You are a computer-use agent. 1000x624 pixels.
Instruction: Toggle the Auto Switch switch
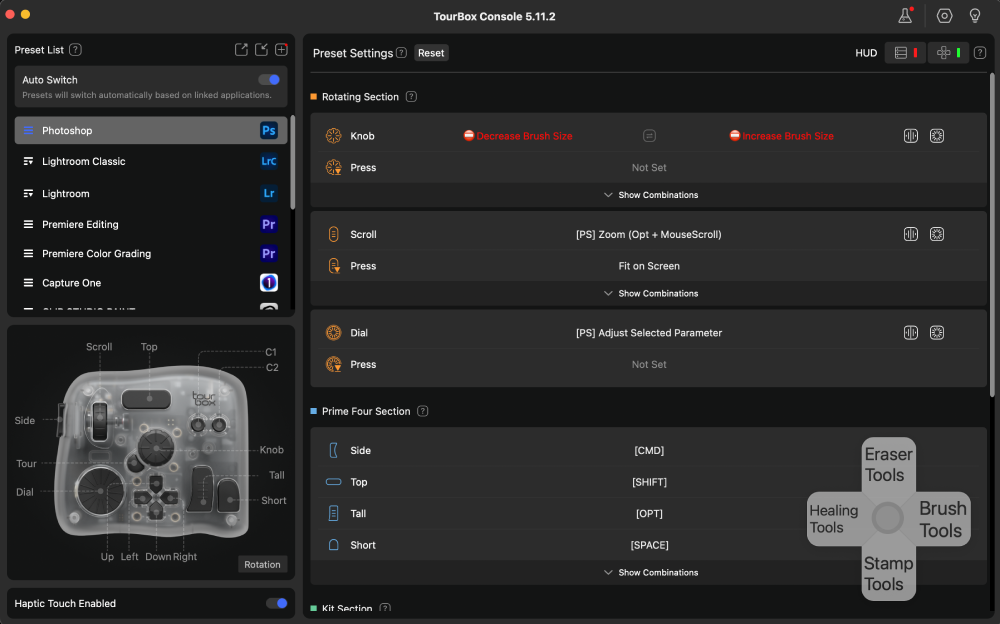pyautogui.click(x=269, y=80)
